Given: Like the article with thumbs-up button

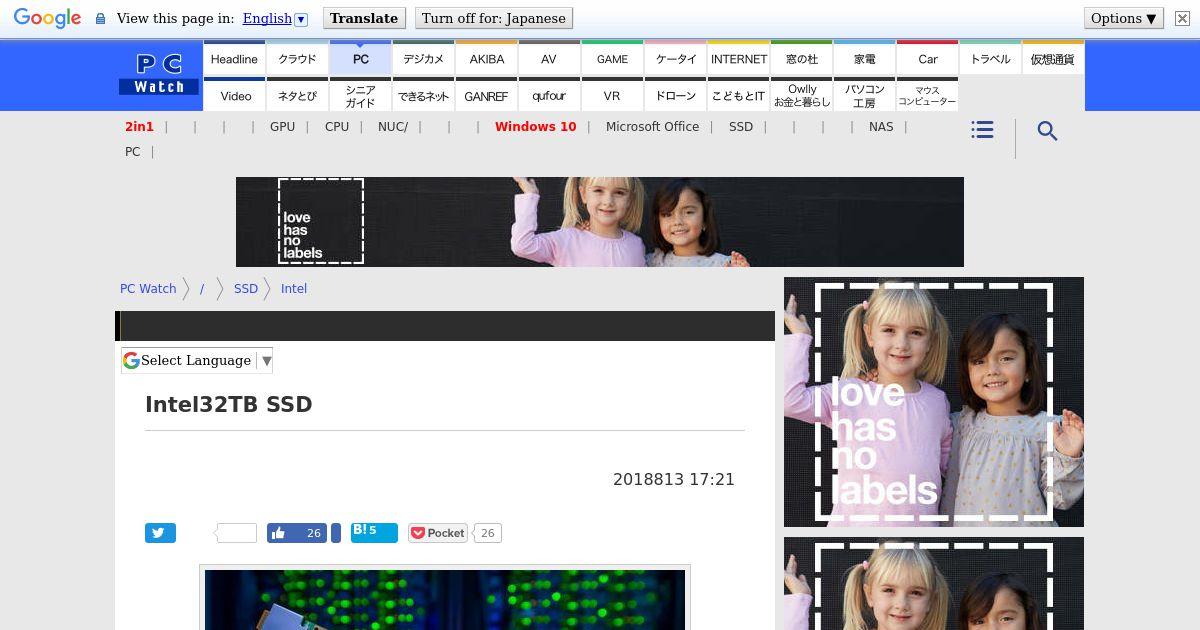Looking at the screenshot, I should coord(298,533).
